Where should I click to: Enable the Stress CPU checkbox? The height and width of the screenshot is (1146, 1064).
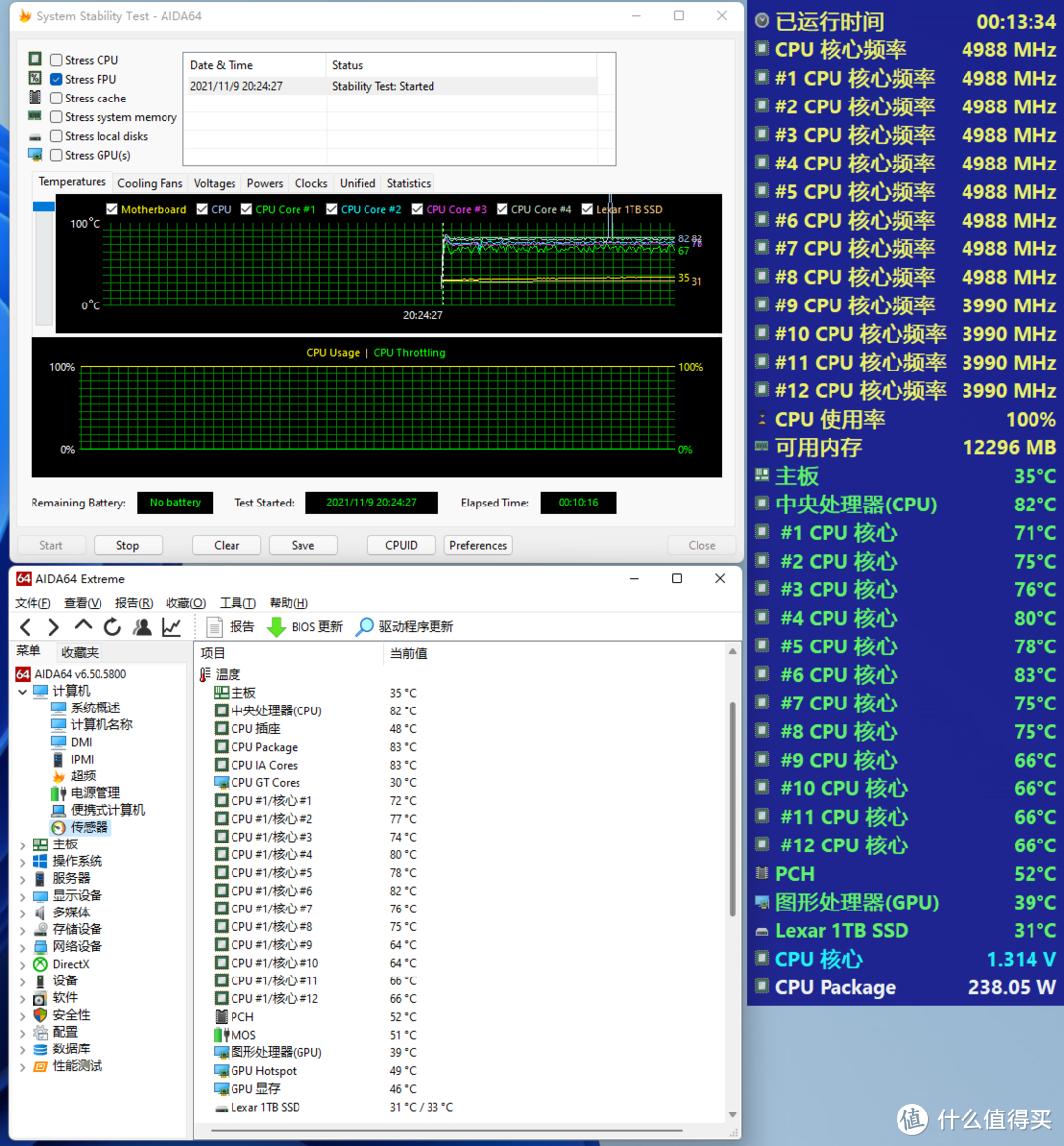pos(56,60)
